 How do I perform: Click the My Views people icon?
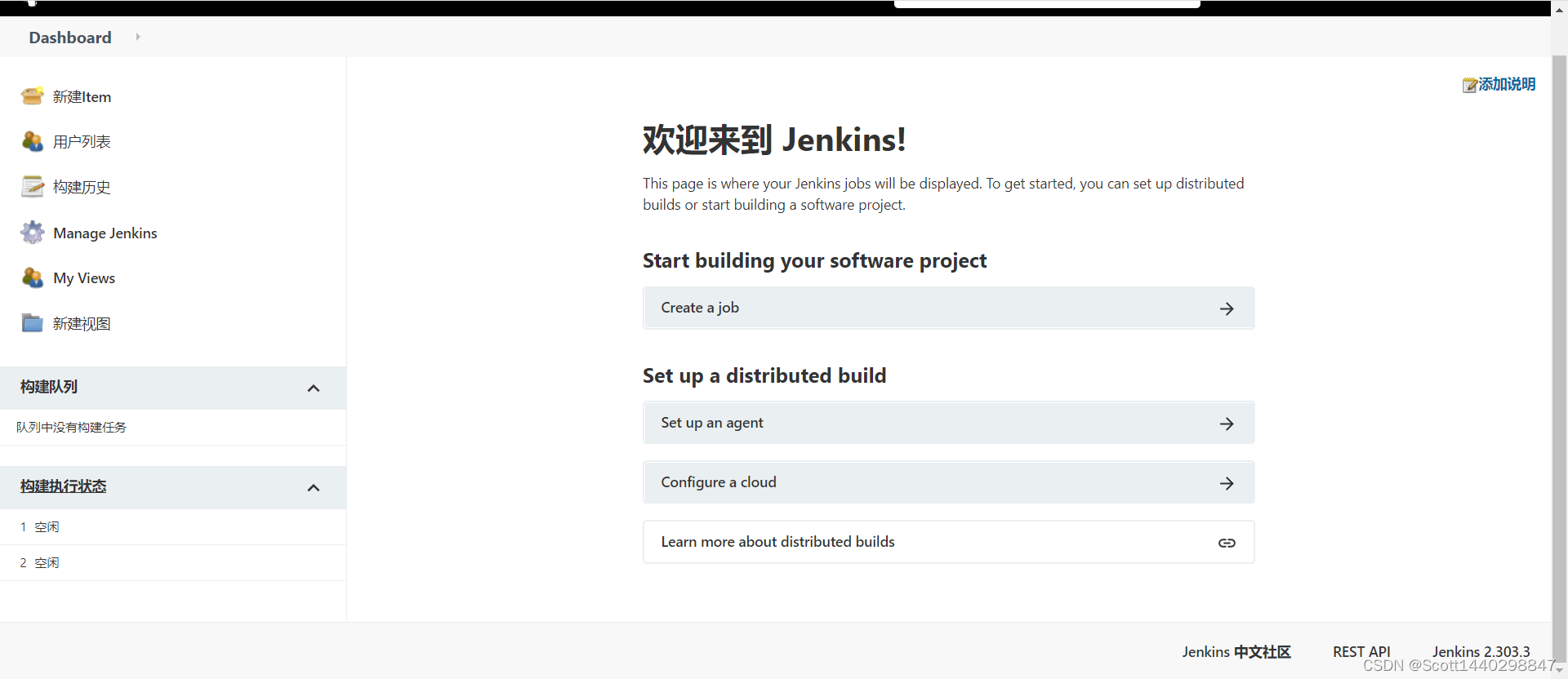coord(33,277)
